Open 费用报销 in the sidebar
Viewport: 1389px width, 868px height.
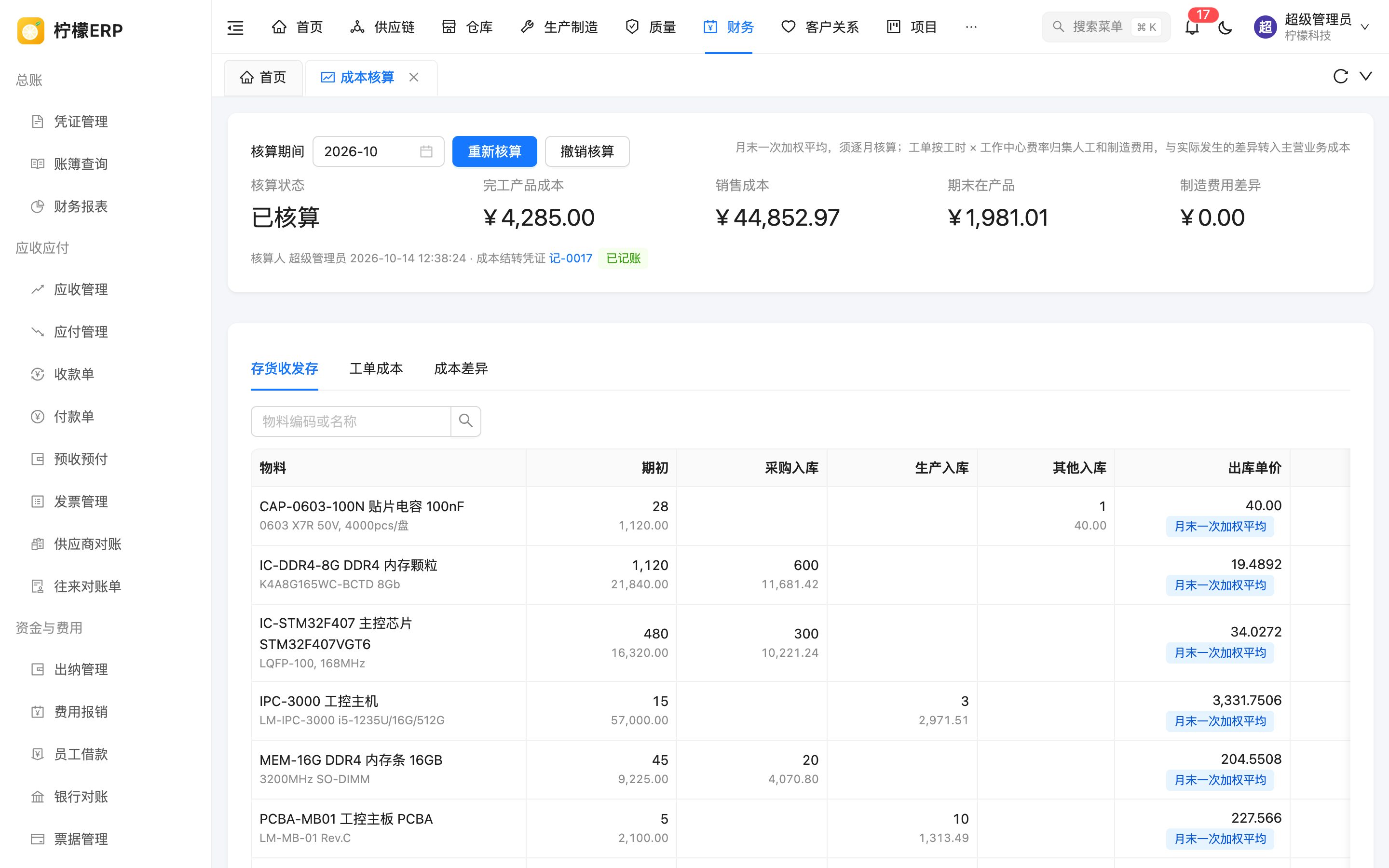tap(81, 712)
